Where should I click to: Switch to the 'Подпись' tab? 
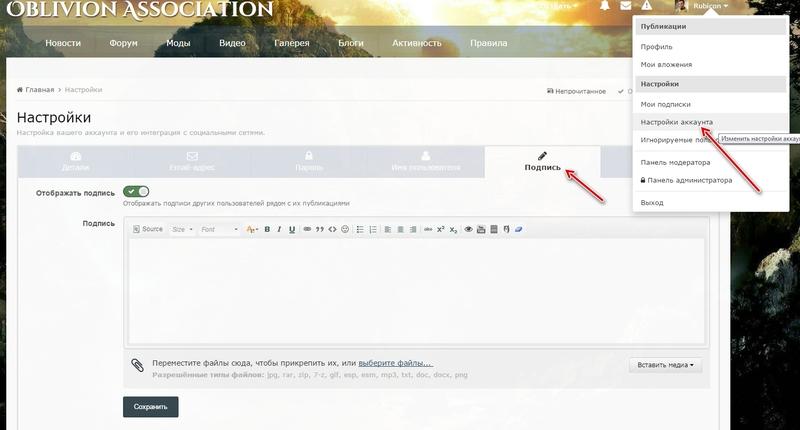[x=542, y=162]
